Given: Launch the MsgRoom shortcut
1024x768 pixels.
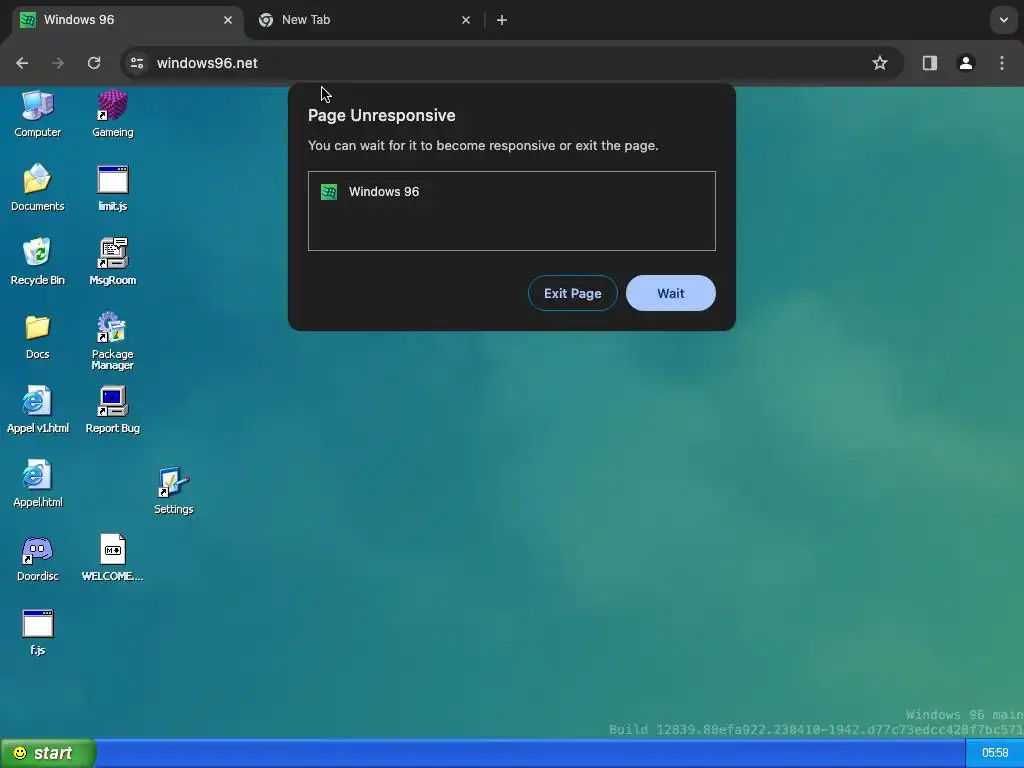Looking at the screenshot, I should click(112, 262).
